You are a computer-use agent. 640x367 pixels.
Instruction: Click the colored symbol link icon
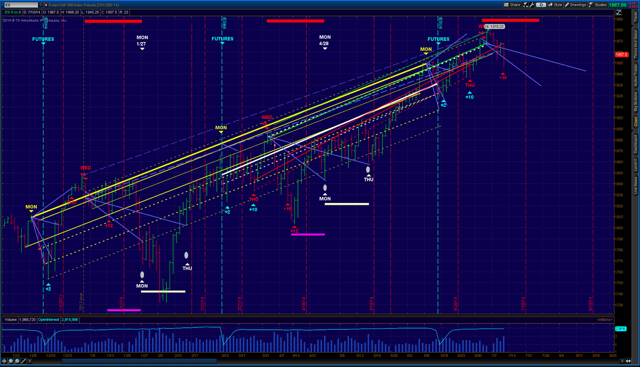[x=46, y=5]
